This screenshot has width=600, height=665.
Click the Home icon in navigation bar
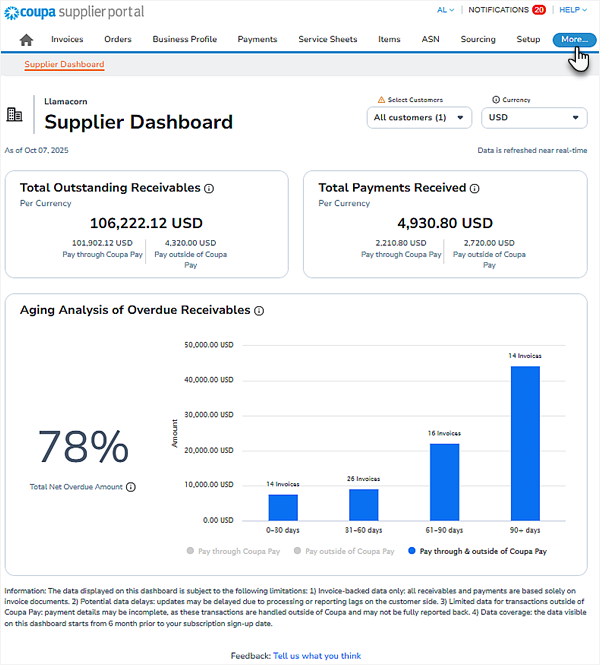[x=26, y=40]
